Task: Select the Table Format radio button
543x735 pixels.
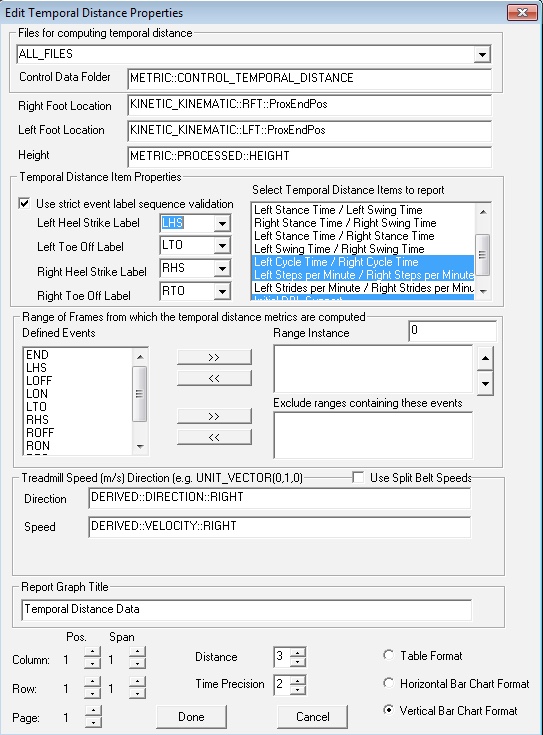Action: (388, 655)
